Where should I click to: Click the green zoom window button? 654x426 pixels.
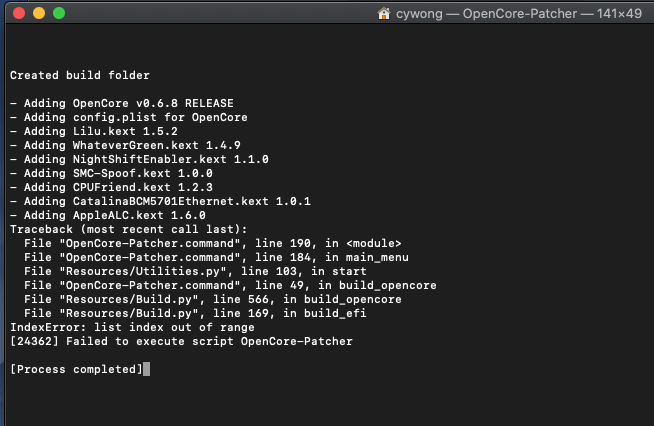click(x=59, y=14)
